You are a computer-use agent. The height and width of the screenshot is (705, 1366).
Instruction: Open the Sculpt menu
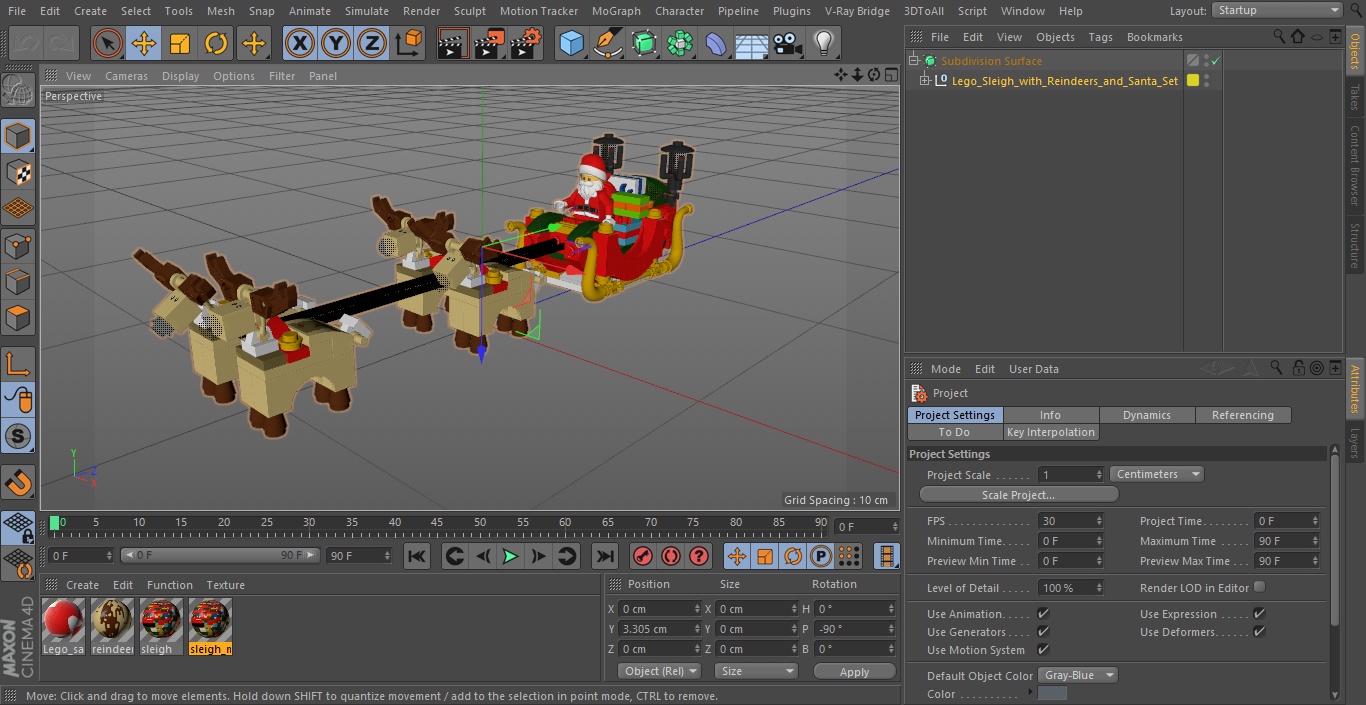coord(469,11)
